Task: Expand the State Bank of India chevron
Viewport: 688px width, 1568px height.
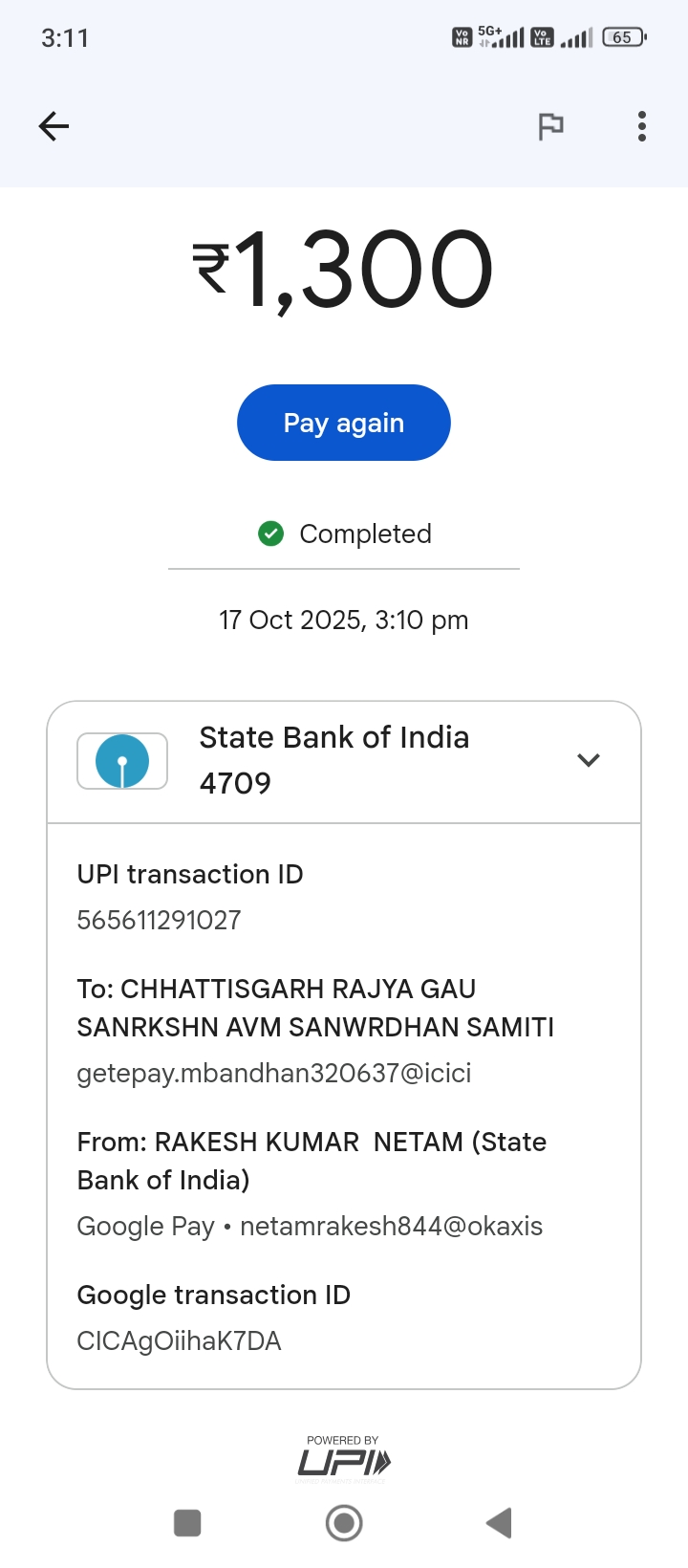Action: 589,760
